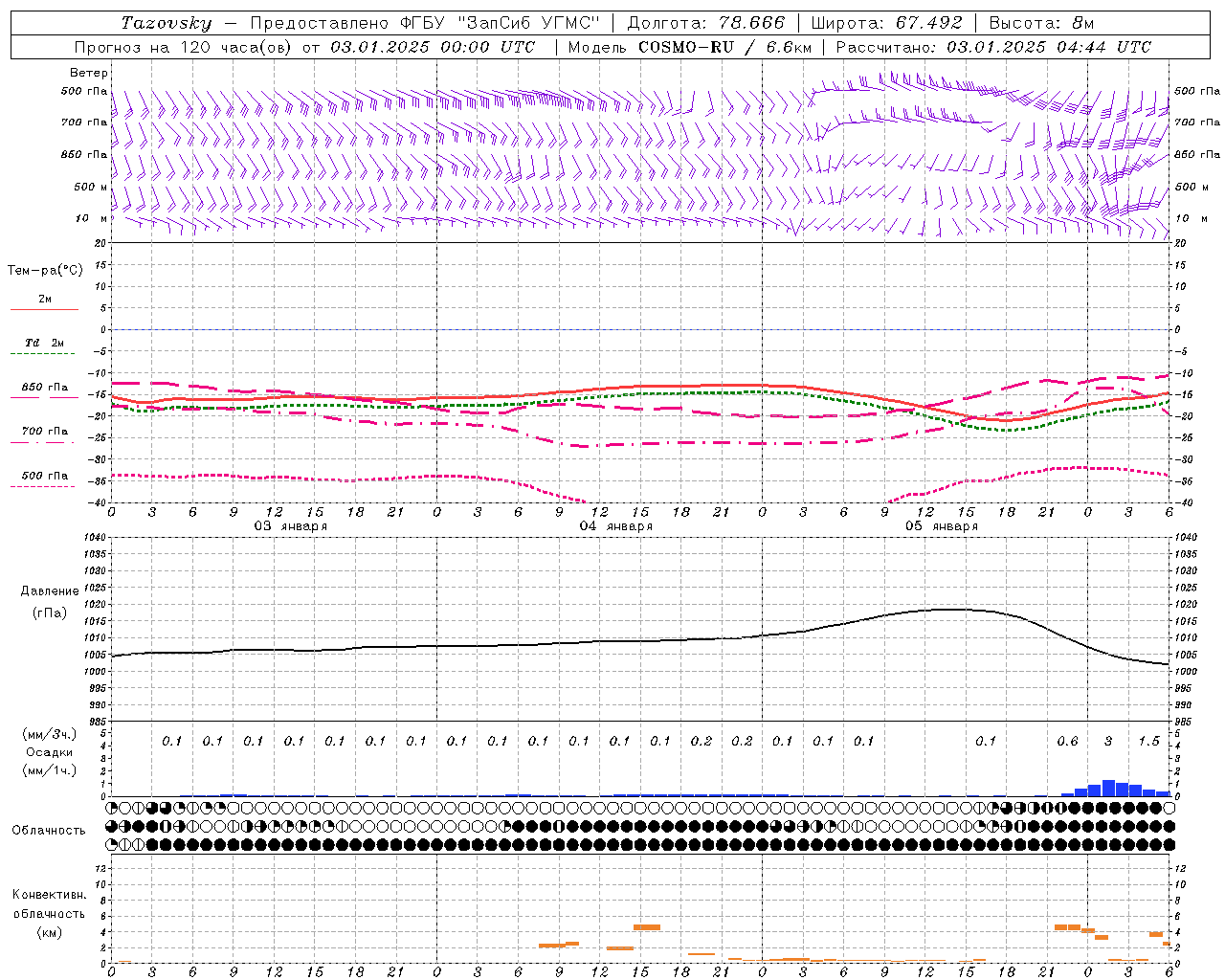Click the orange convective bar at 15h 04 января
This screenshot has height=980, width=1225.
tap(647, 926)
